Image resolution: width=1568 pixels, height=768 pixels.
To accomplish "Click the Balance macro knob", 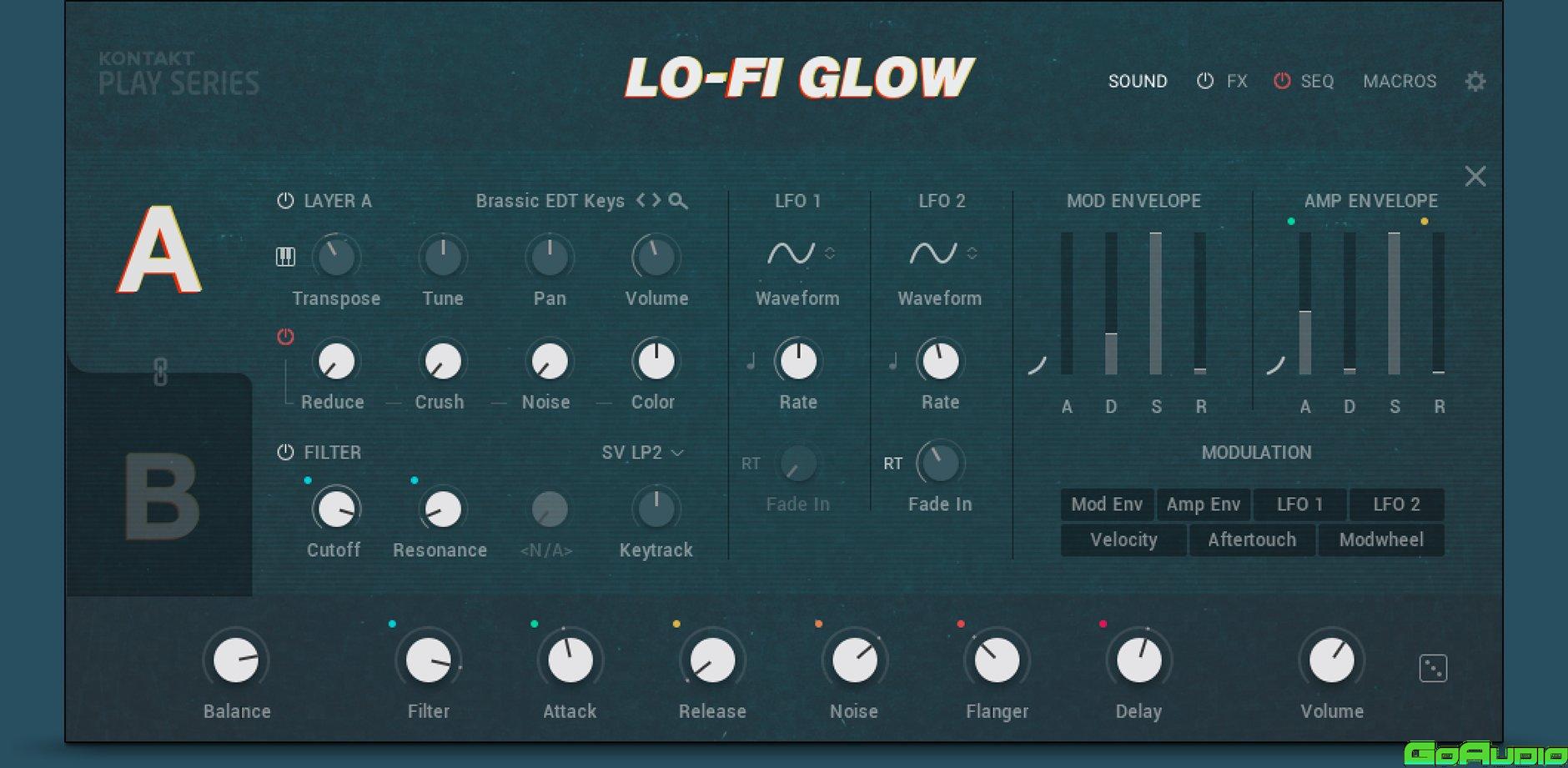I will [236, 660].
